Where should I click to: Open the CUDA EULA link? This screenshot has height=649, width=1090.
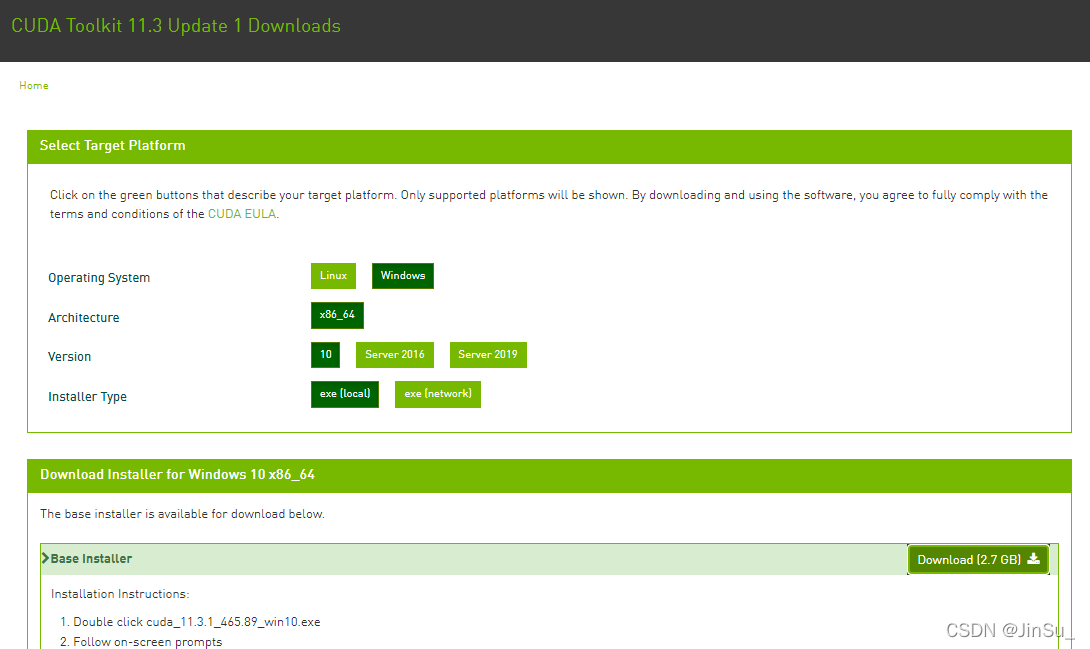tap(242, 214)
